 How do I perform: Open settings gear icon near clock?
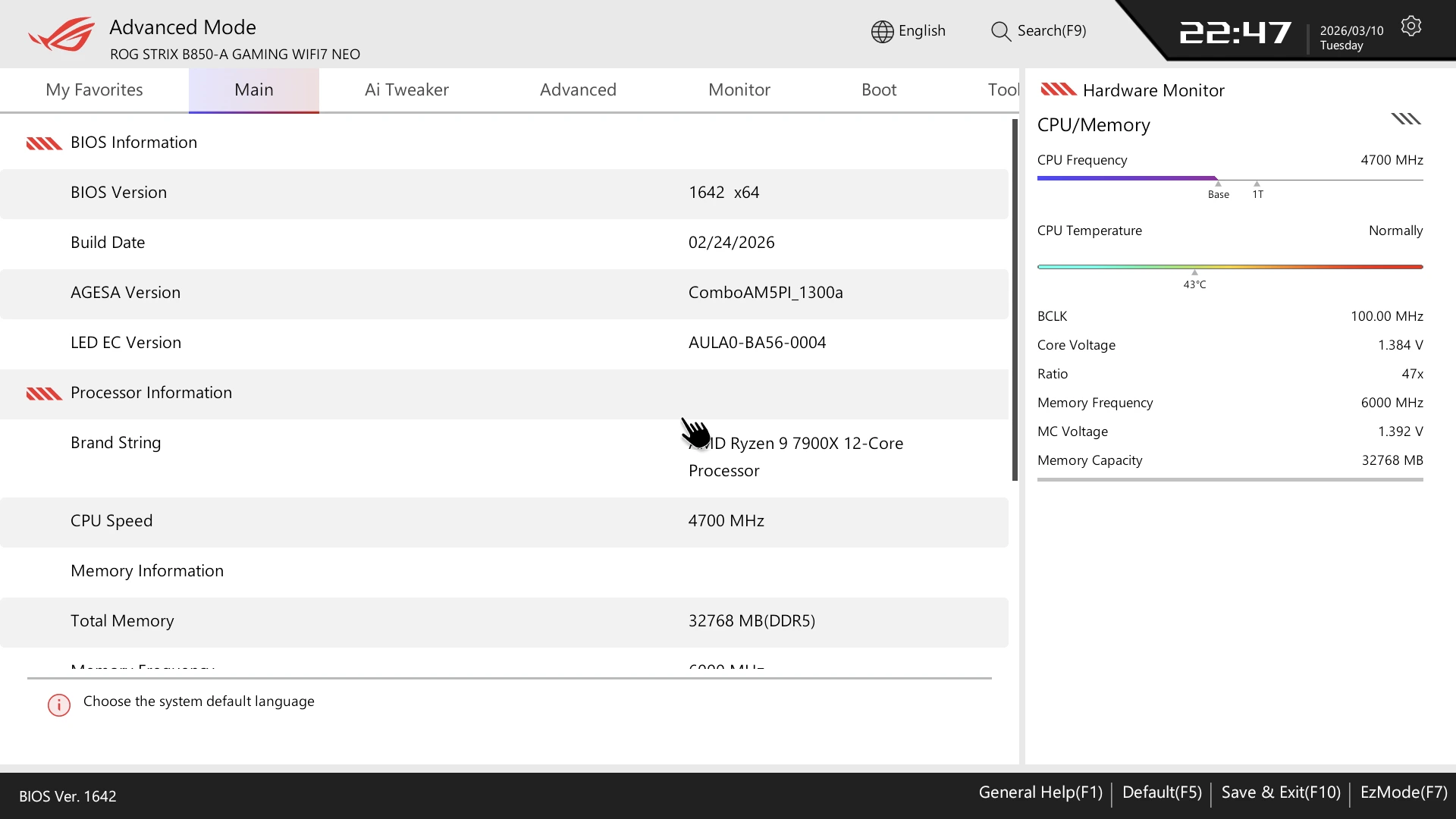tap(1410, 27)
